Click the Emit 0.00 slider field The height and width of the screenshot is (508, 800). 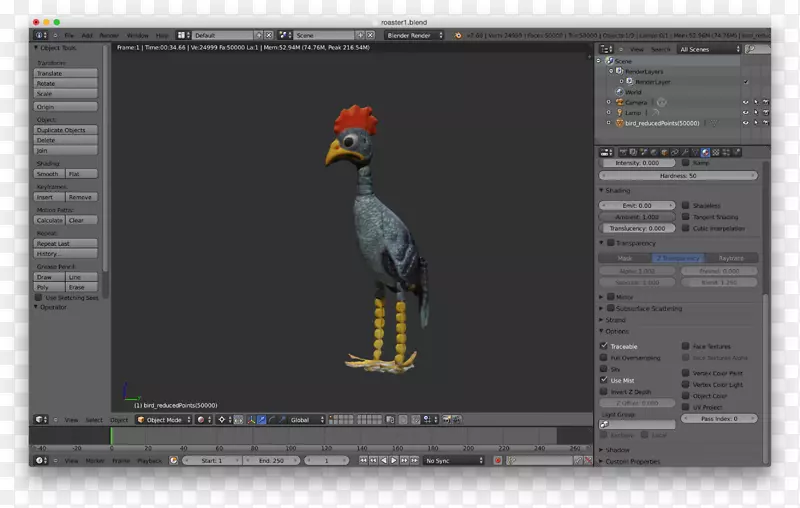tap(637, 205)
